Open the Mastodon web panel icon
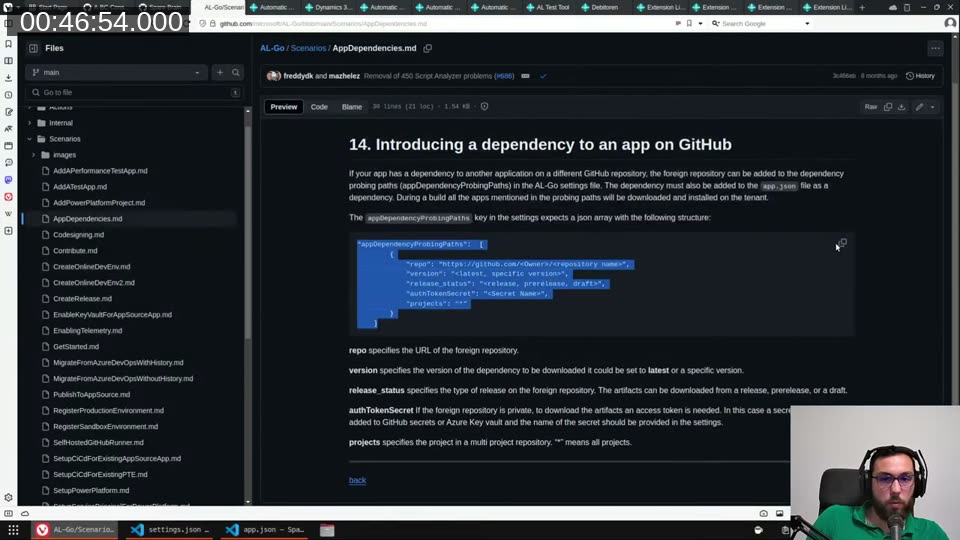Screen dimensions: 960x540 (x=9, y=180)
